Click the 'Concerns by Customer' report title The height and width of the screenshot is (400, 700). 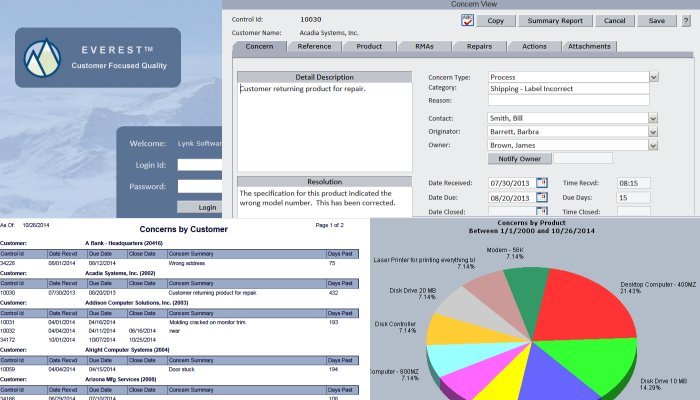pos(183,229)
